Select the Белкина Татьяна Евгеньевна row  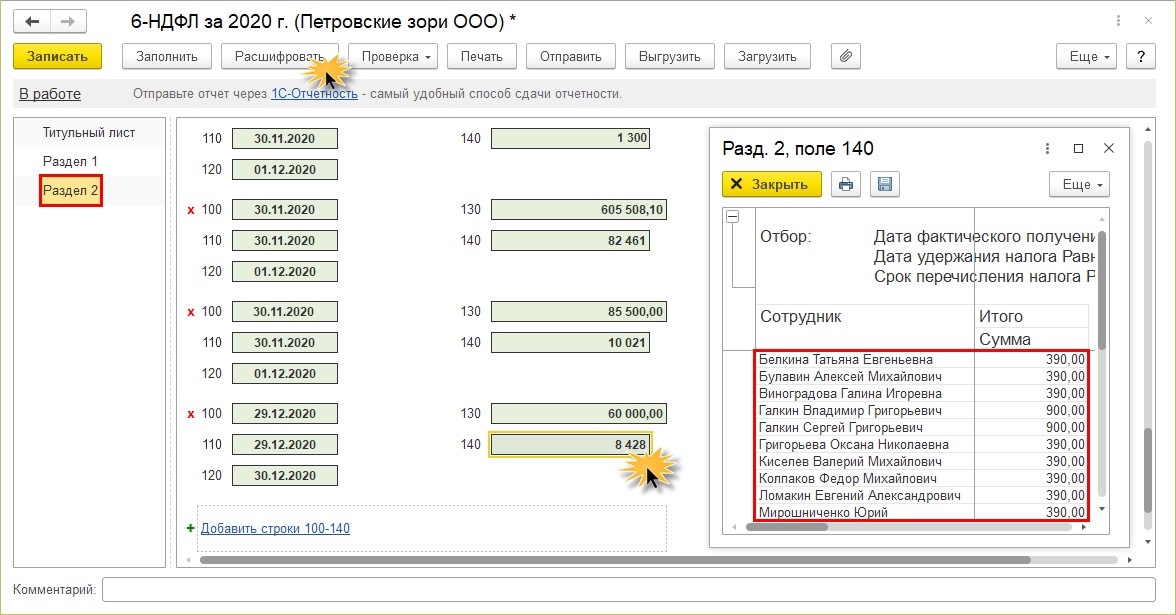click(x=922, y=360)
